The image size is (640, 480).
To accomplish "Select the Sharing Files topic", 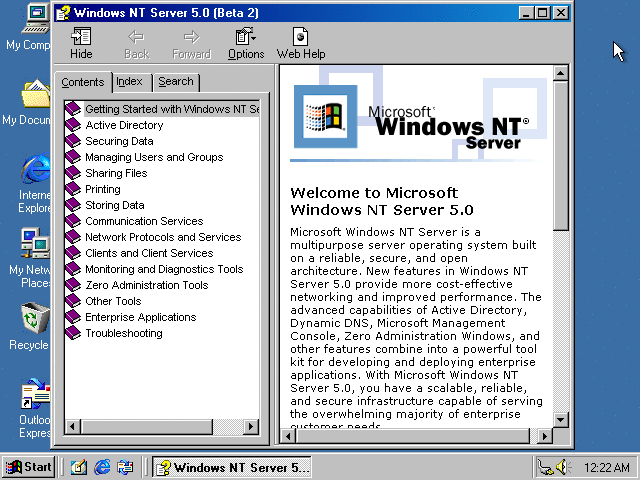I will point(116,173).
